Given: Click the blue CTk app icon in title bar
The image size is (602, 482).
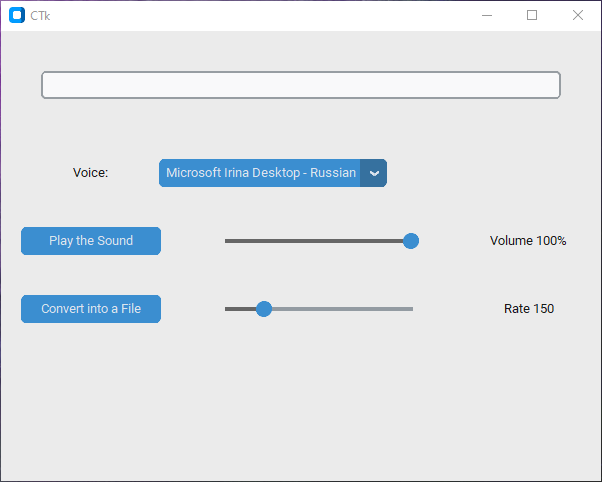Looking at the screenshot, I should pyautogui.click(x=17, y=15).
